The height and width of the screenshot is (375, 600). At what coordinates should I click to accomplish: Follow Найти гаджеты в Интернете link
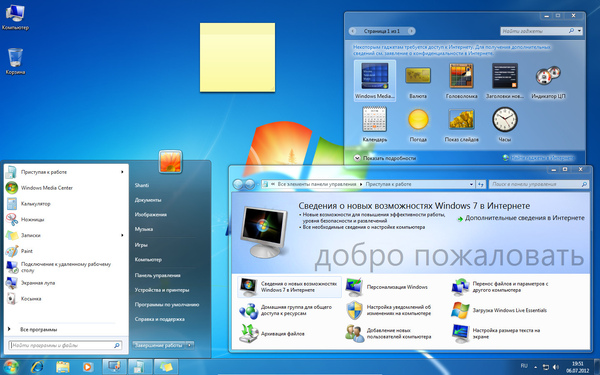pos(543,158)
